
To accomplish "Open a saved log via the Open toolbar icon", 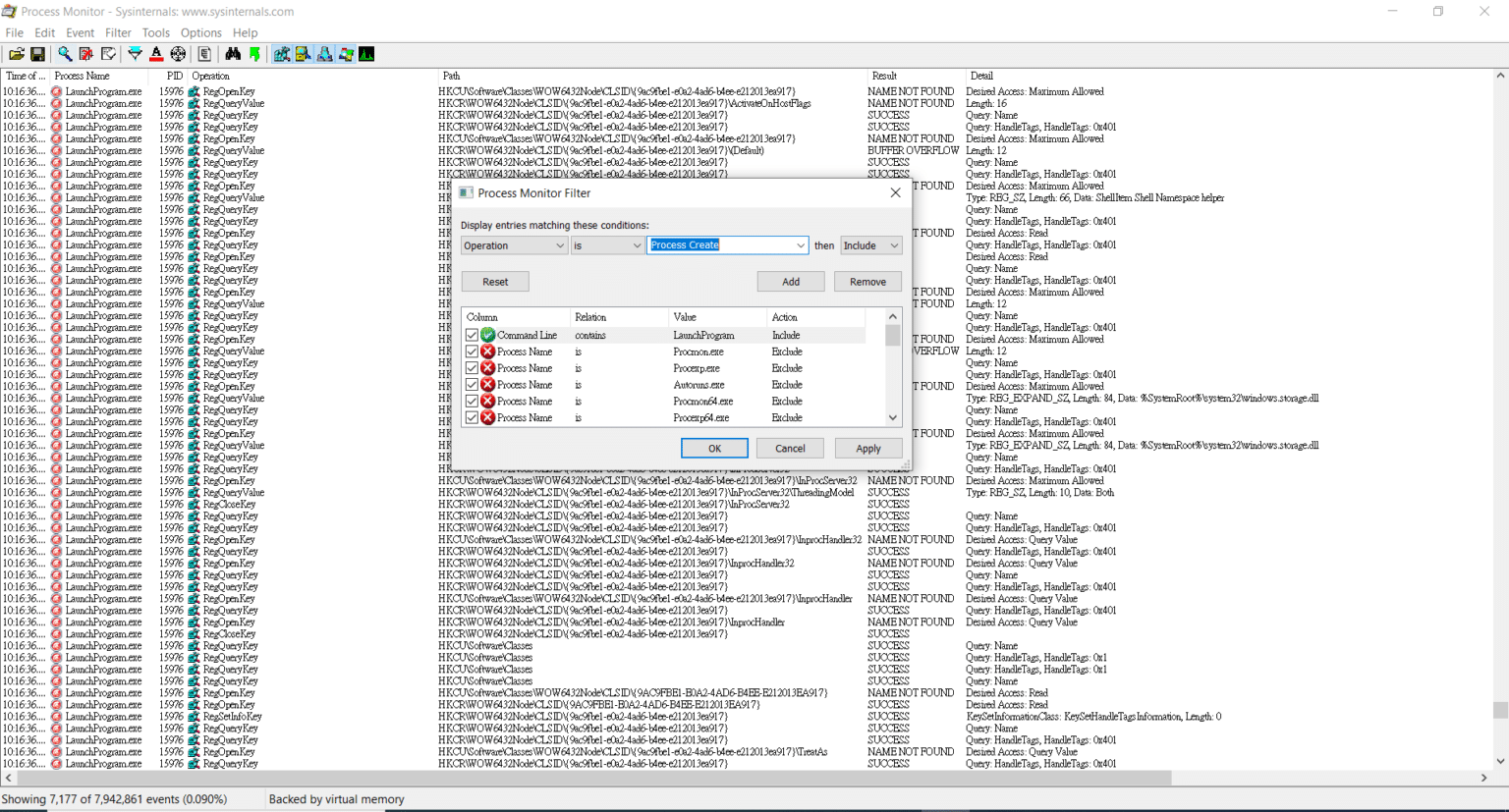I will click(x=17, y=54).
